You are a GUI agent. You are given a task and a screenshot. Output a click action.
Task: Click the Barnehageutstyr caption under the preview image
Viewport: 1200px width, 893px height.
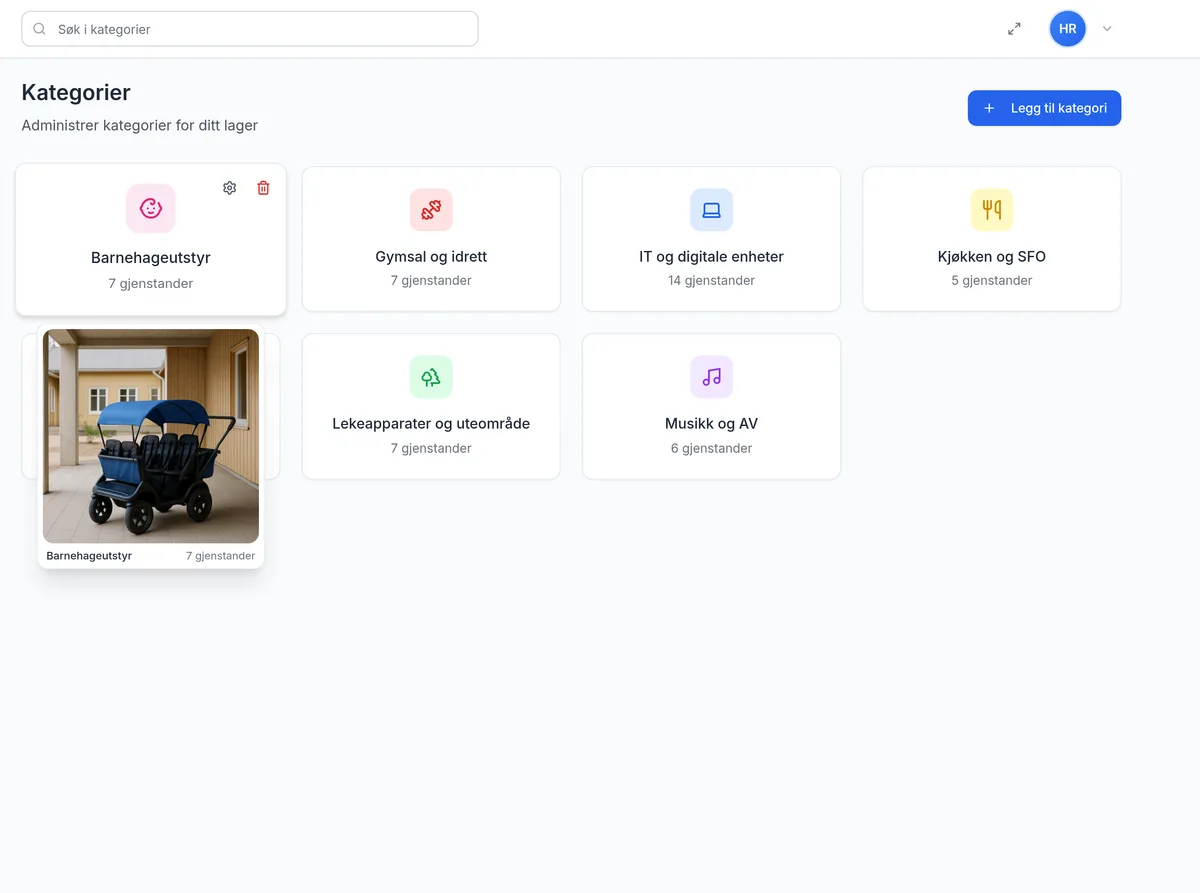89,556
